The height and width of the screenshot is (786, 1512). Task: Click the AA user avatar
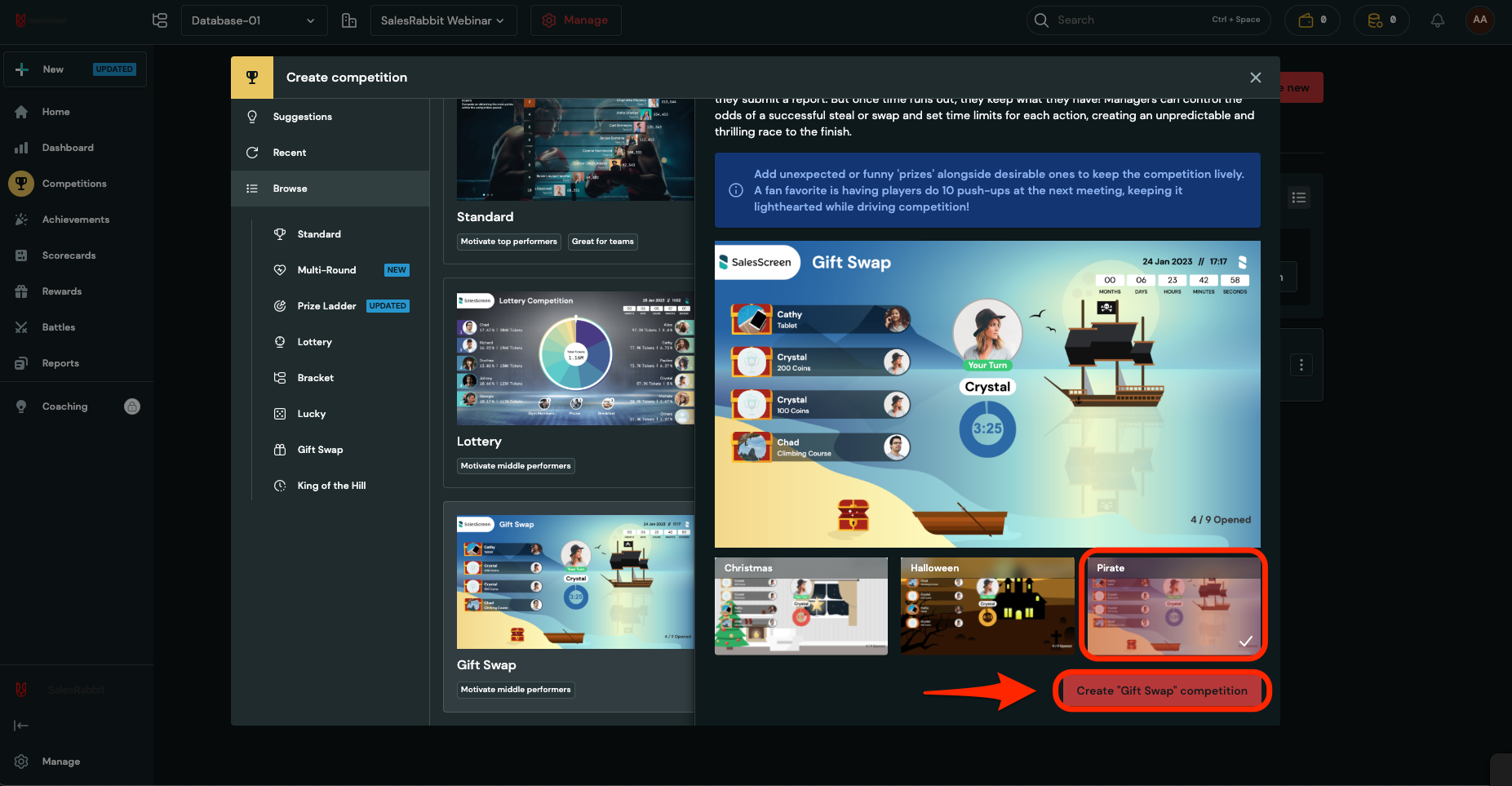(1479, 20)
